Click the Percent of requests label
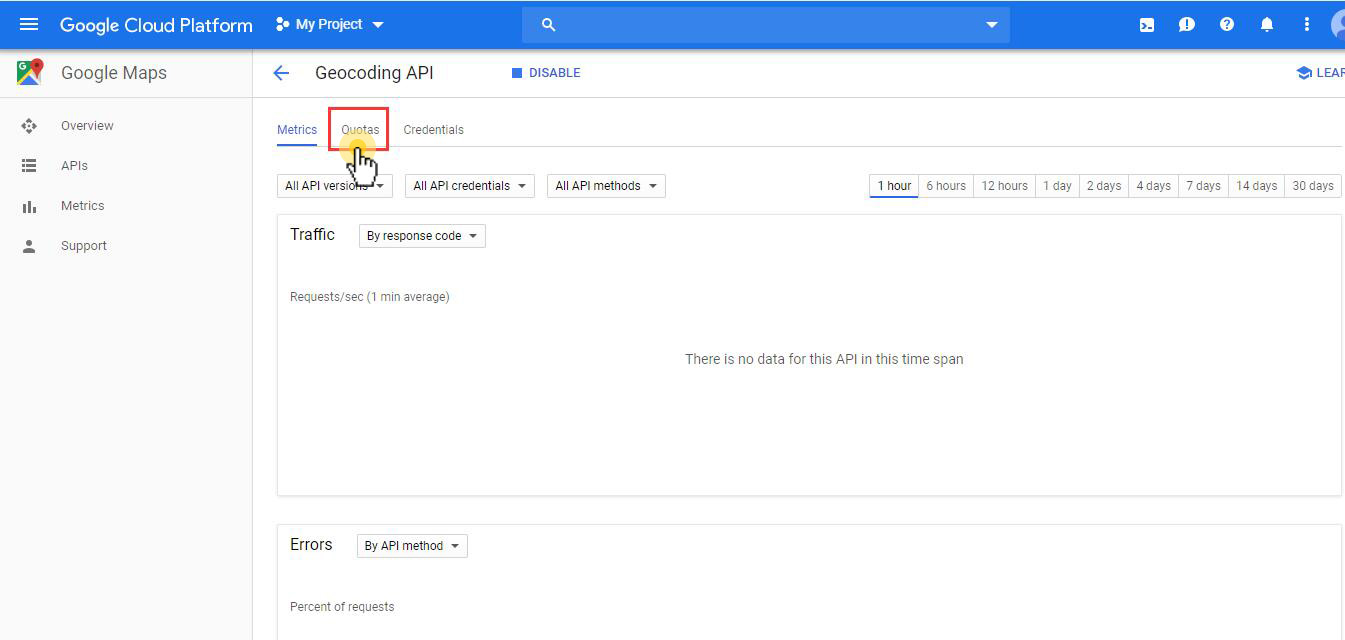 click(342, 607)
